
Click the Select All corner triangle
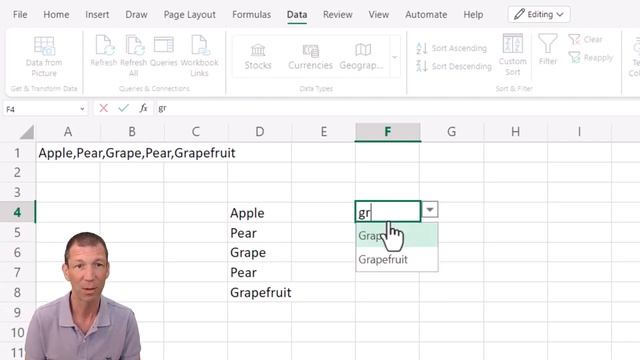pos(27,132)
